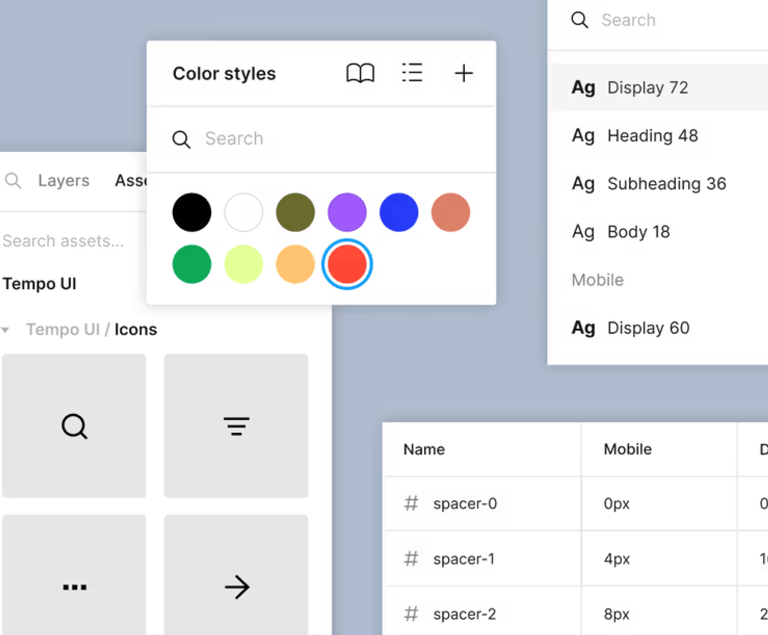
Task: Click the number type icon for spacer-2
Action: click(x=411, y=614)
